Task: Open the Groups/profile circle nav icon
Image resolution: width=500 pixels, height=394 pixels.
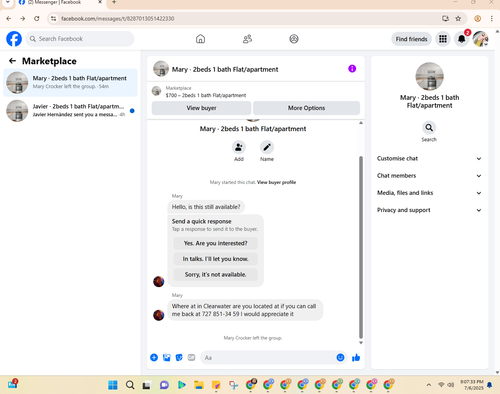Action: point(294,39)
